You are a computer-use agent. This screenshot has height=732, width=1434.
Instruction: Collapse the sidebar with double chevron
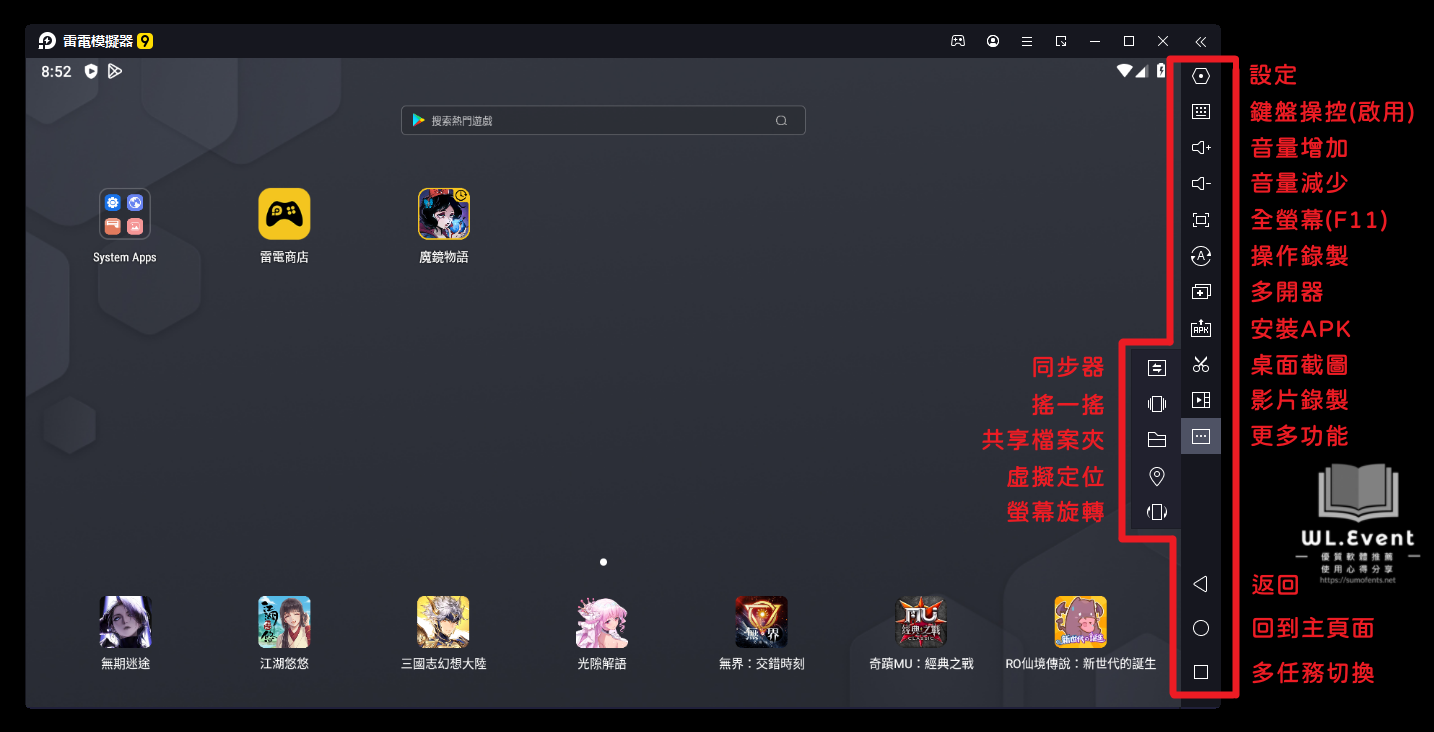click(x=1200, y=42)
